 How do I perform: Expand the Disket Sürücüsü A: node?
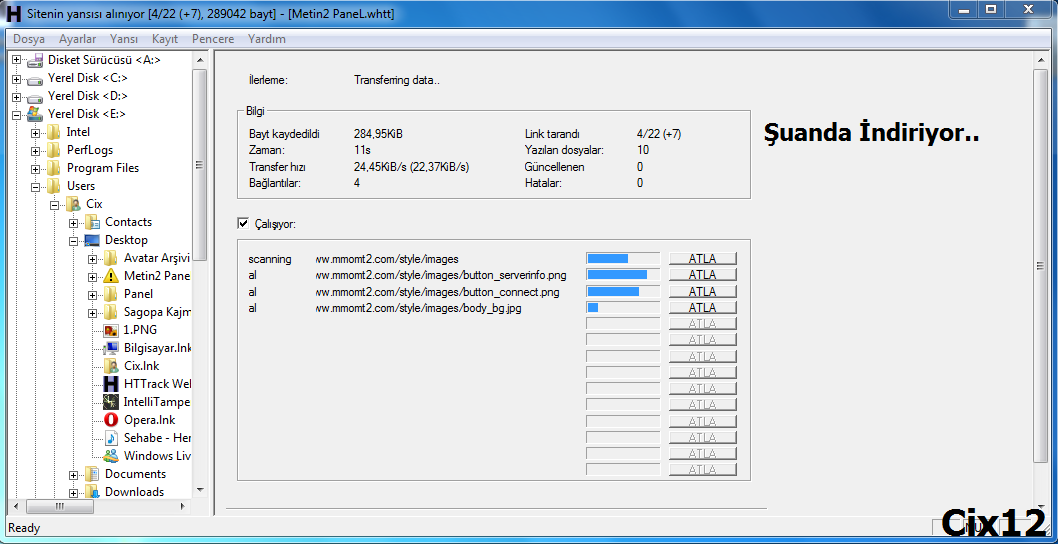pos(17,60)
